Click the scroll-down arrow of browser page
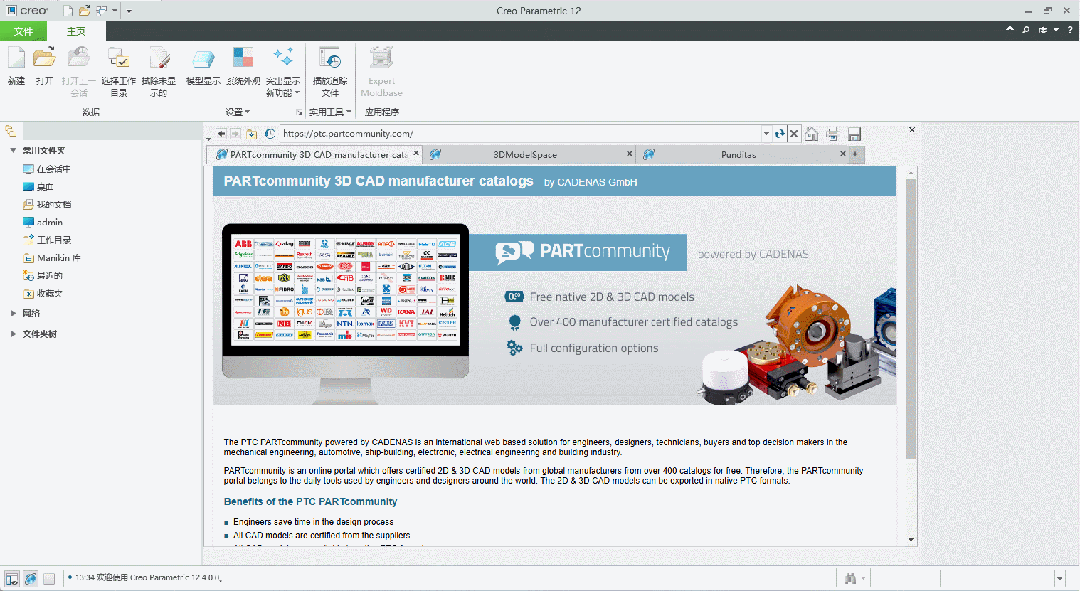Screen dimensions: 1080x591 [911, 540]
